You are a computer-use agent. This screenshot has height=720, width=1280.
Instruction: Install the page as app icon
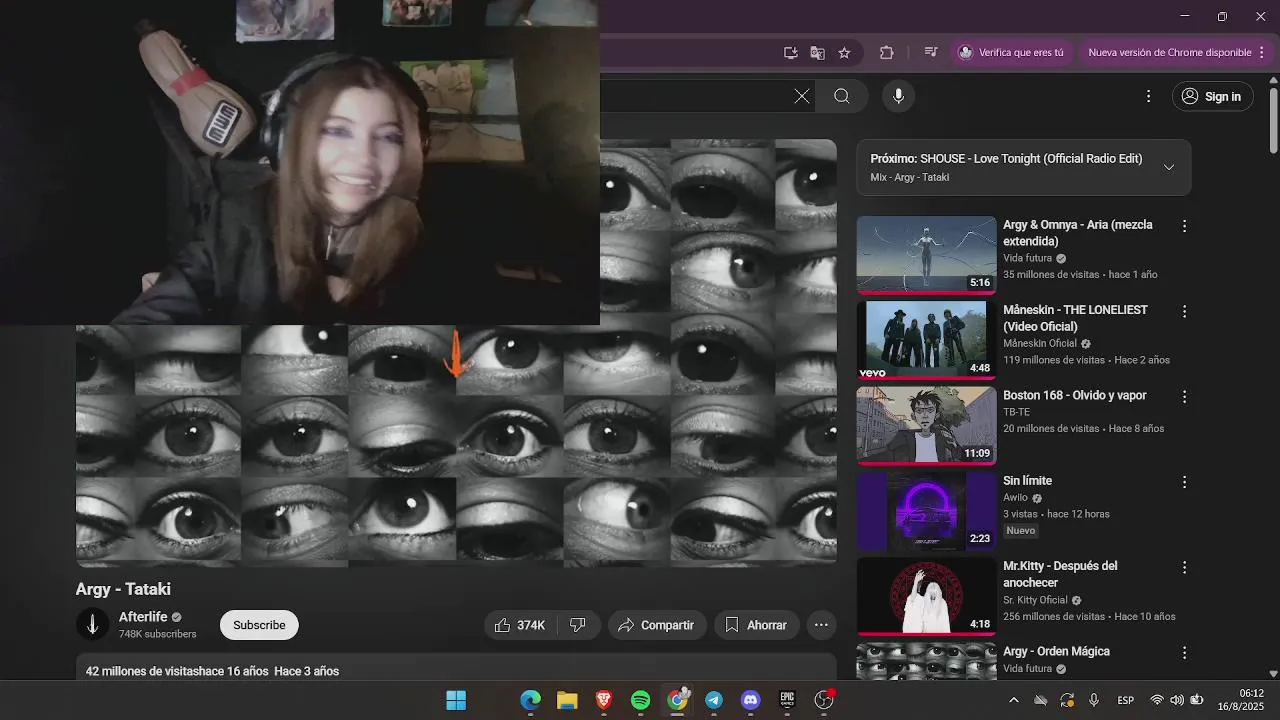[791, 53]
